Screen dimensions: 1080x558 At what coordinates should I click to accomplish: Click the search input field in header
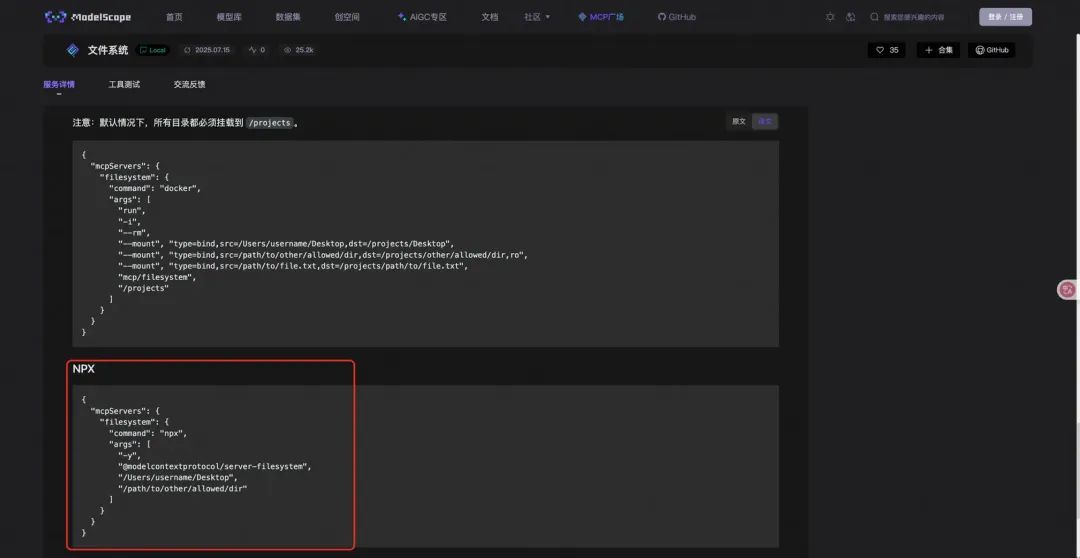pyautogui.click(x=920, y=17)
